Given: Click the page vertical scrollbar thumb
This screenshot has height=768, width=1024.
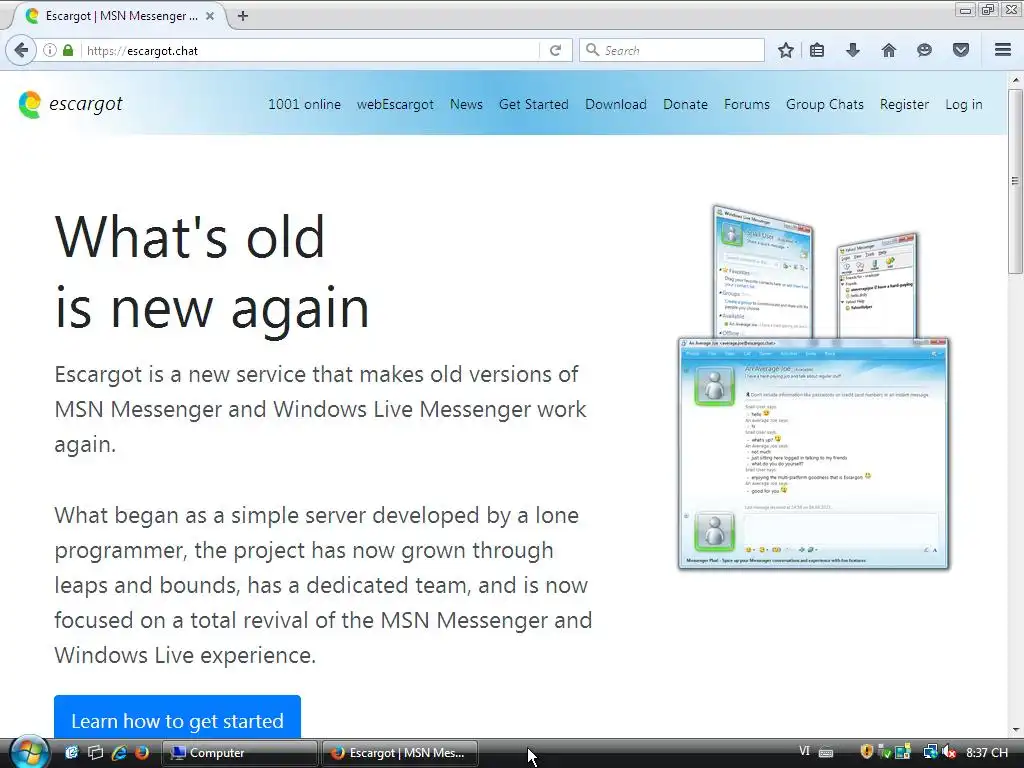Looking at the screenshot, I should click(x=1015, y=181).
